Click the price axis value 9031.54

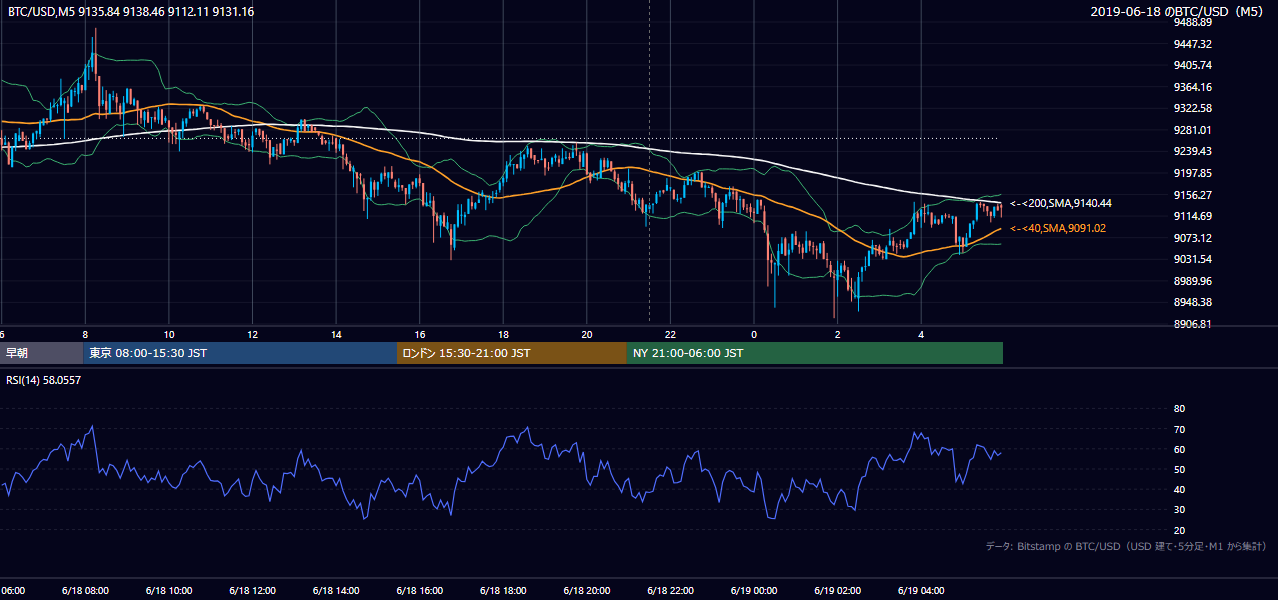pyautogui.click(x=1193, y=259)
